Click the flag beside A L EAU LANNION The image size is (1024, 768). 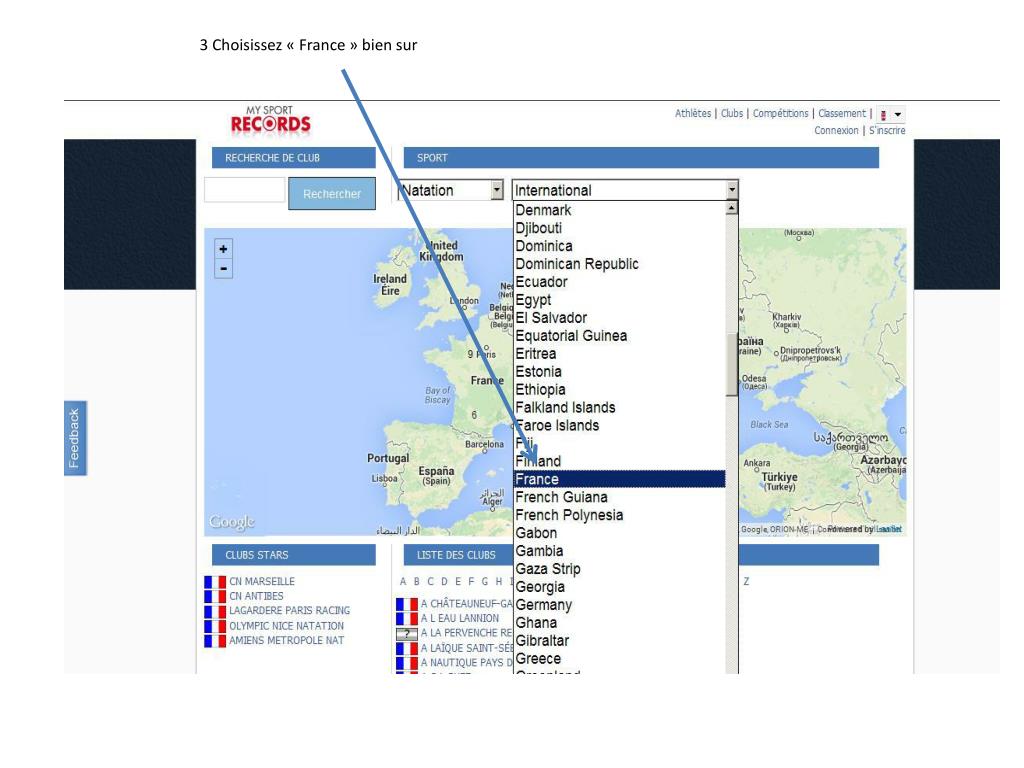click(407, 618)
